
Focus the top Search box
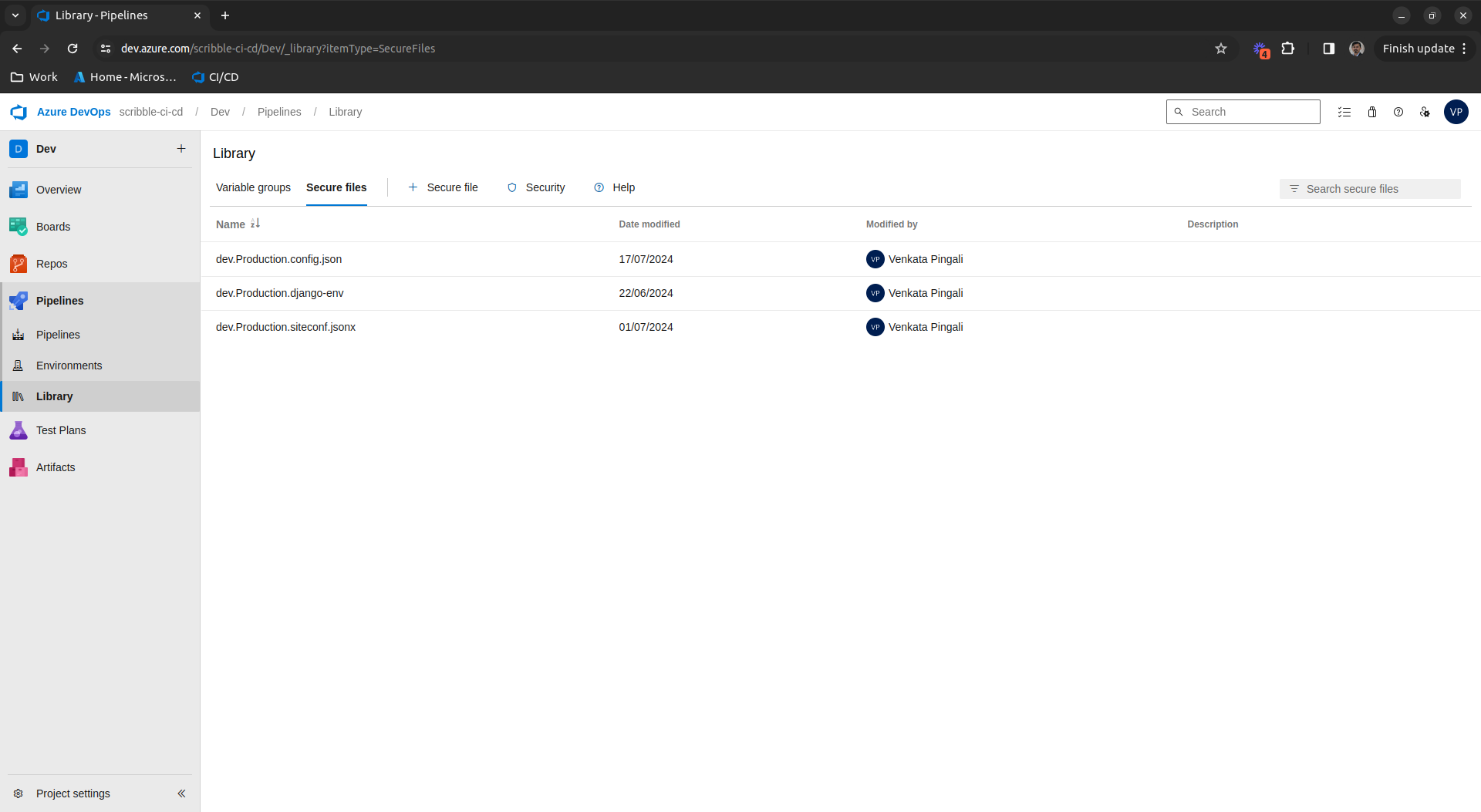click(1243, 112)
